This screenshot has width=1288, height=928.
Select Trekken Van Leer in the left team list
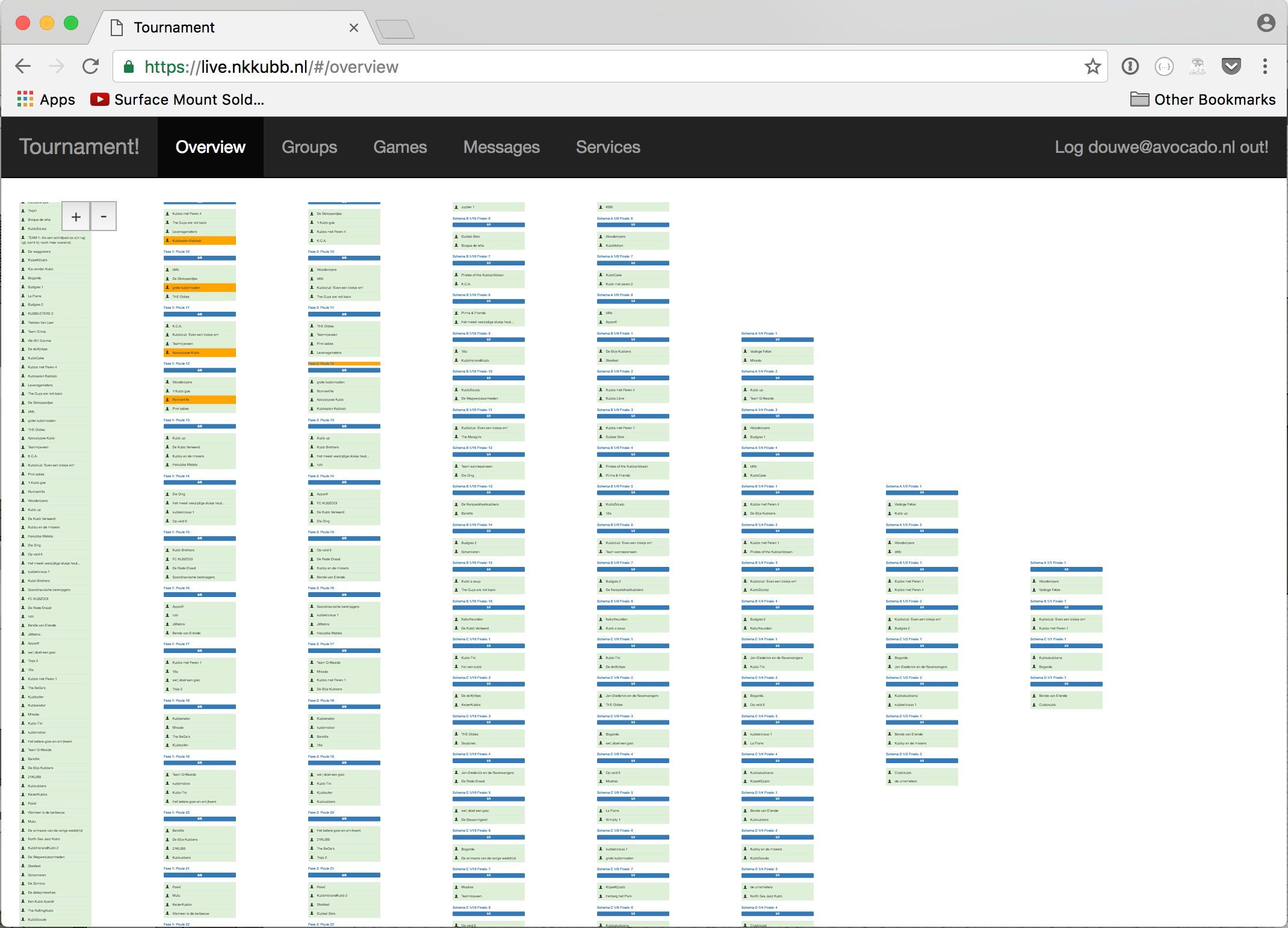tap(55, 323)
